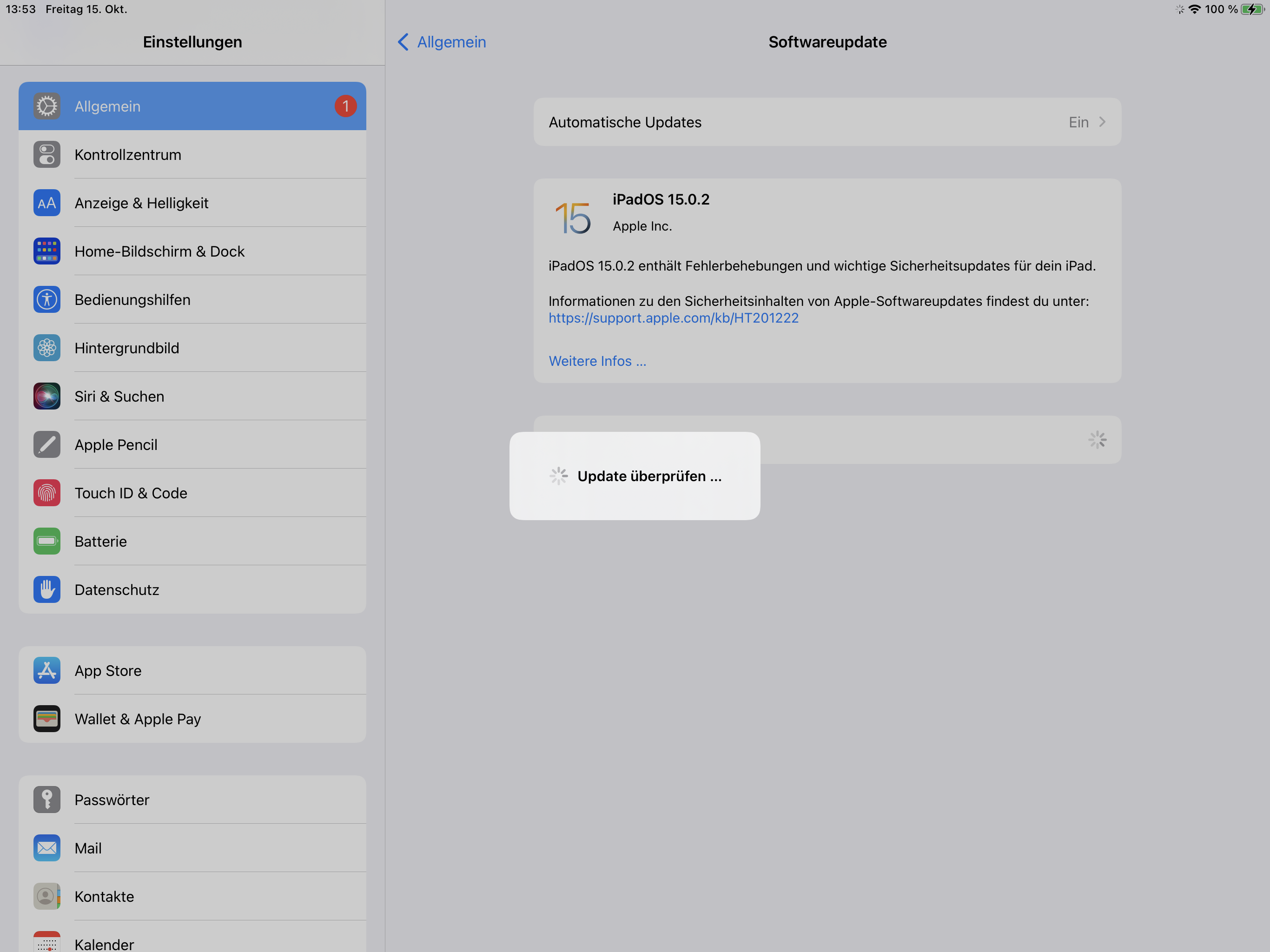This screenshot has height=952, width=1270.
Task: Open Home-Bildschirm & Dock icon
Action: tap(46, 251)
